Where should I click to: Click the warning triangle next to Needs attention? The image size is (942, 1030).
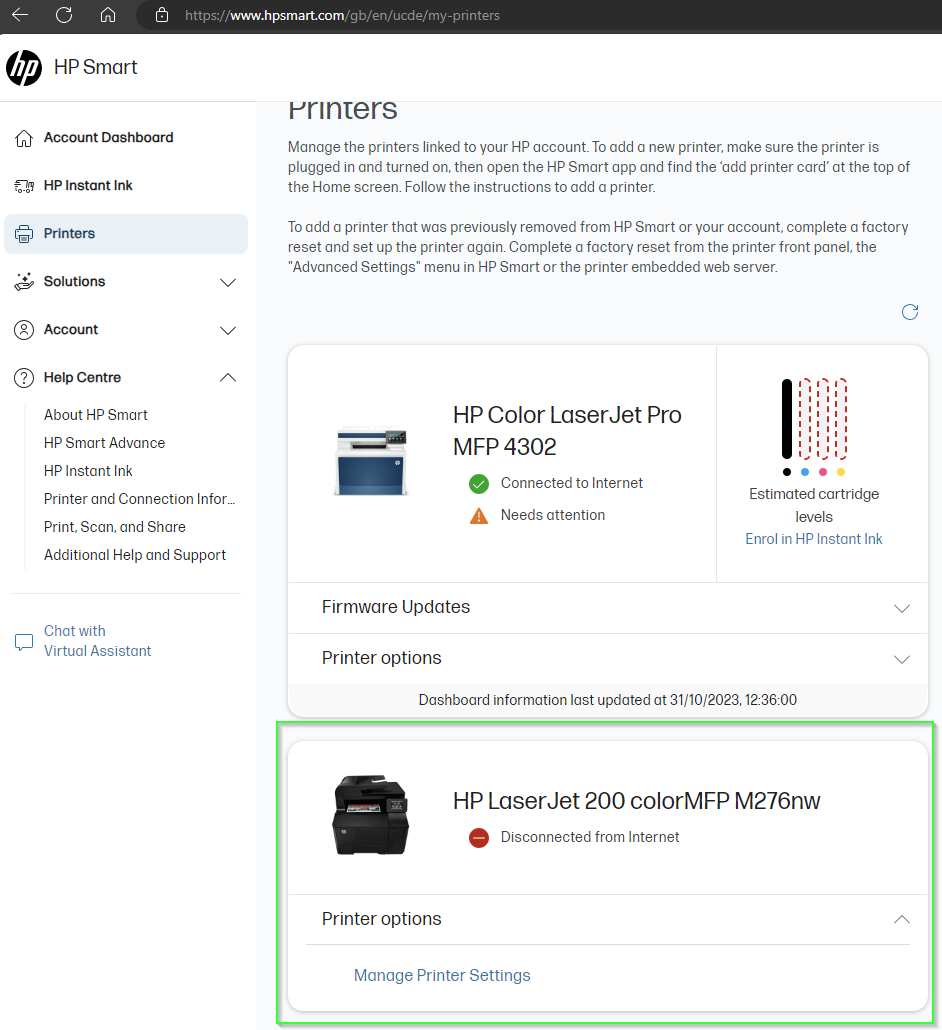pos(478,515)
